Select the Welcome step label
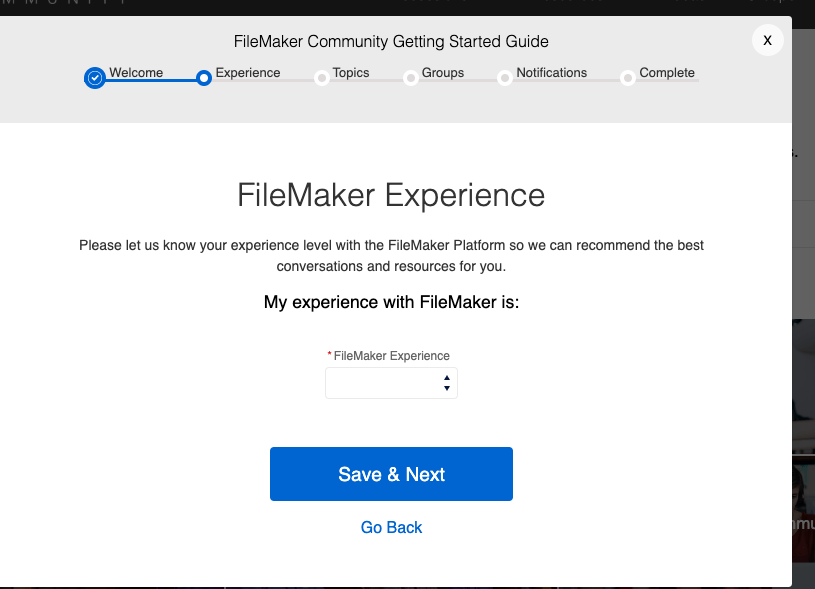The width and height of the screenshot is (815, 589). tap(136, 73)
